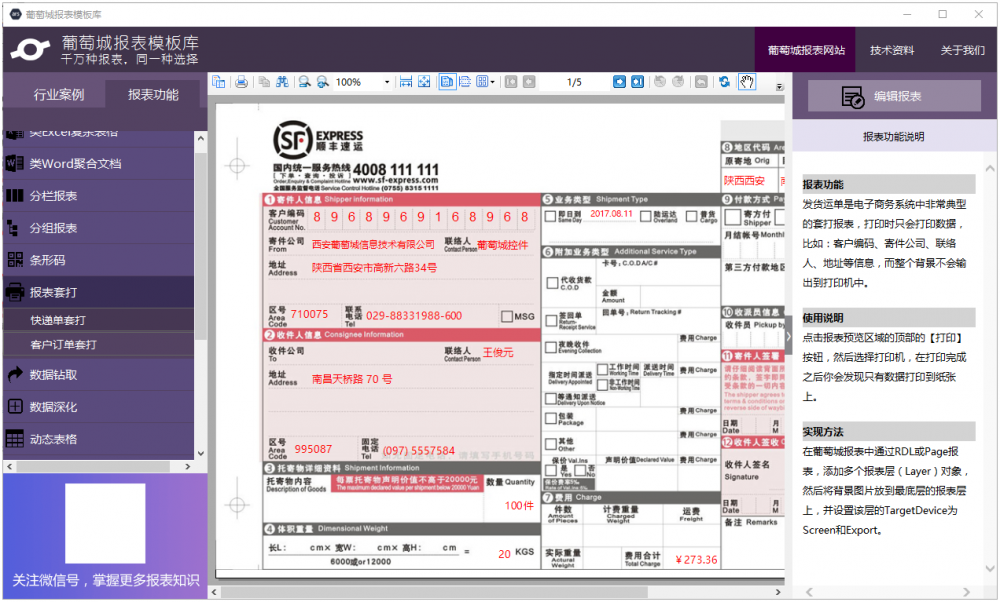Click the Print icon in the toolbar
This screenshot has height=602, width=1000.
click(x=242, y=82)
